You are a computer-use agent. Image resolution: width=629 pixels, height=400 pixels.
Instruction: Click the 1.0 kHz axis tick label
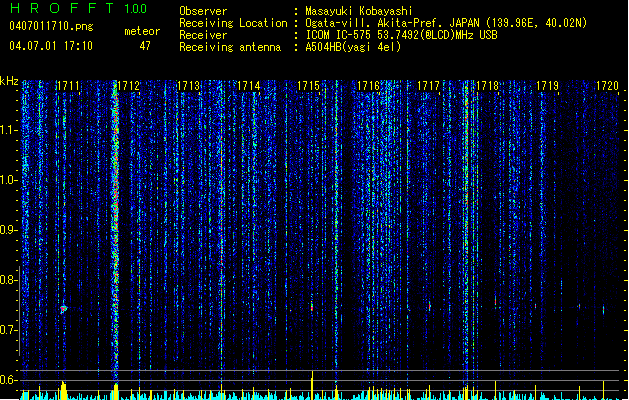9,180
